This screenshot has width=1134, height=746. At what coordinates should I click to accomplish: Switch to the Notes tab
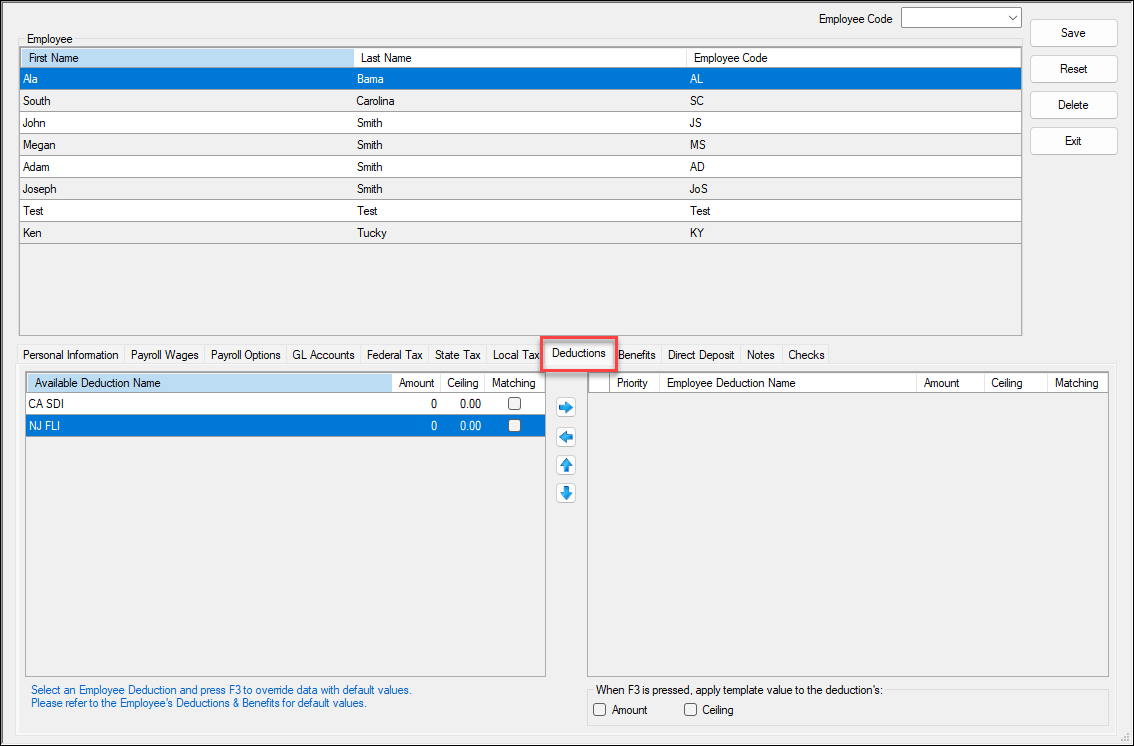pos(761,355)
